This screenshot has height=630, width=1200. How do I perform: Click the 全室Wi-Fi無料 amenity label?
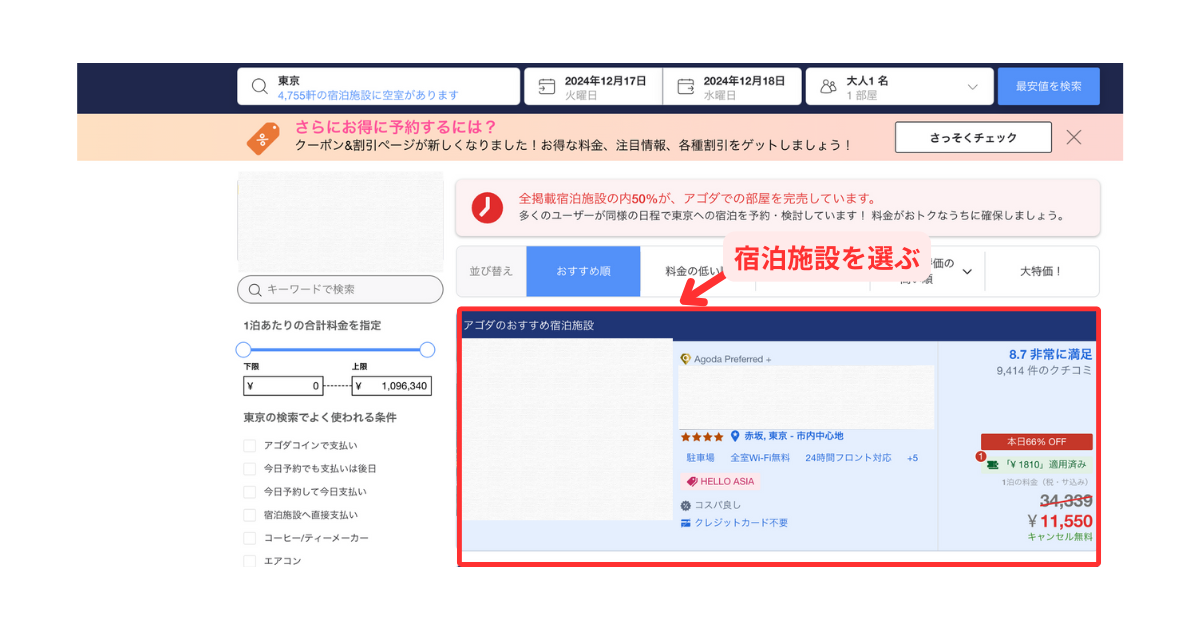point(760,458)
